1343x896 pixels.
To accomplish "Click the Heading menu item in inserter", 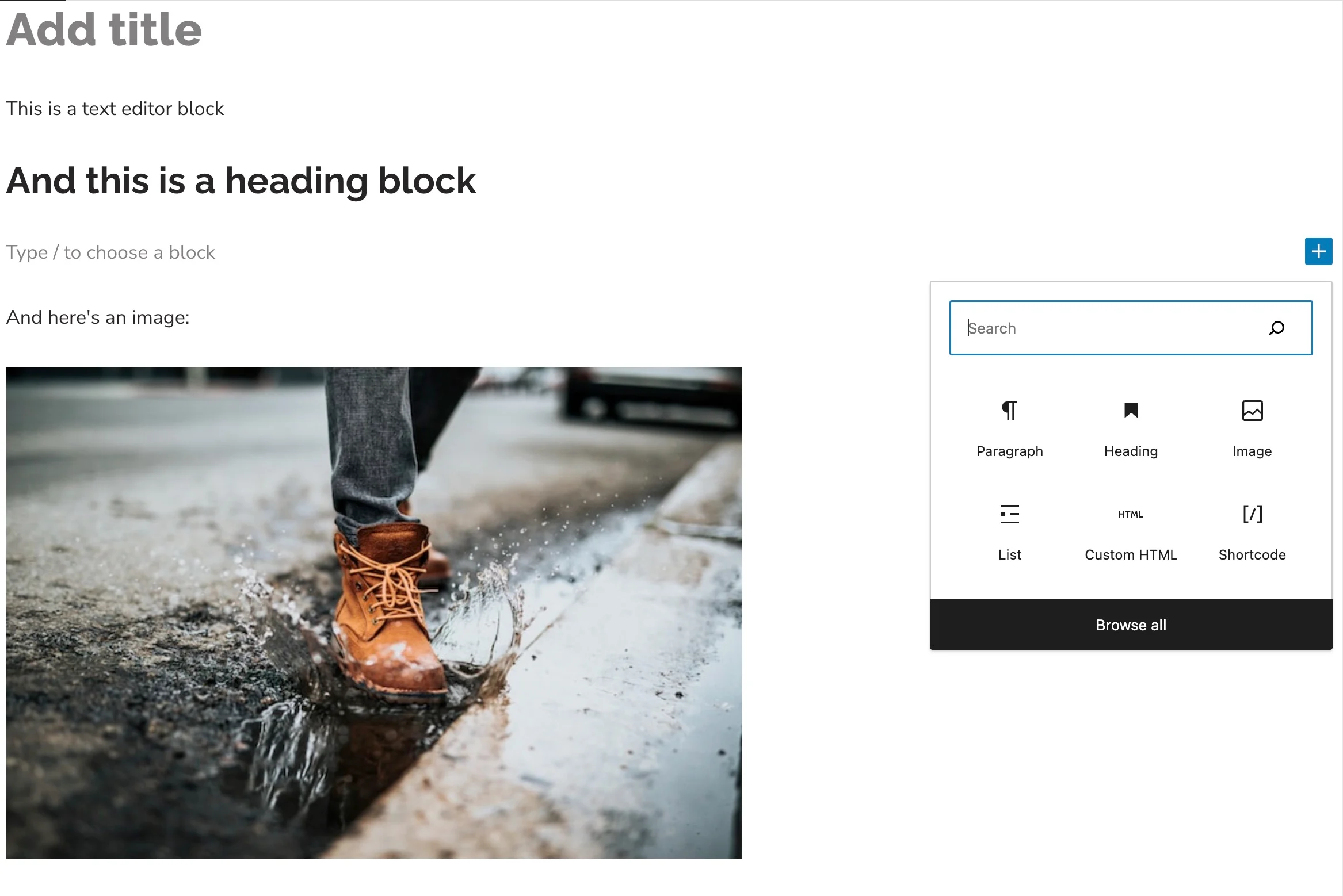I will pos(1130,428).
